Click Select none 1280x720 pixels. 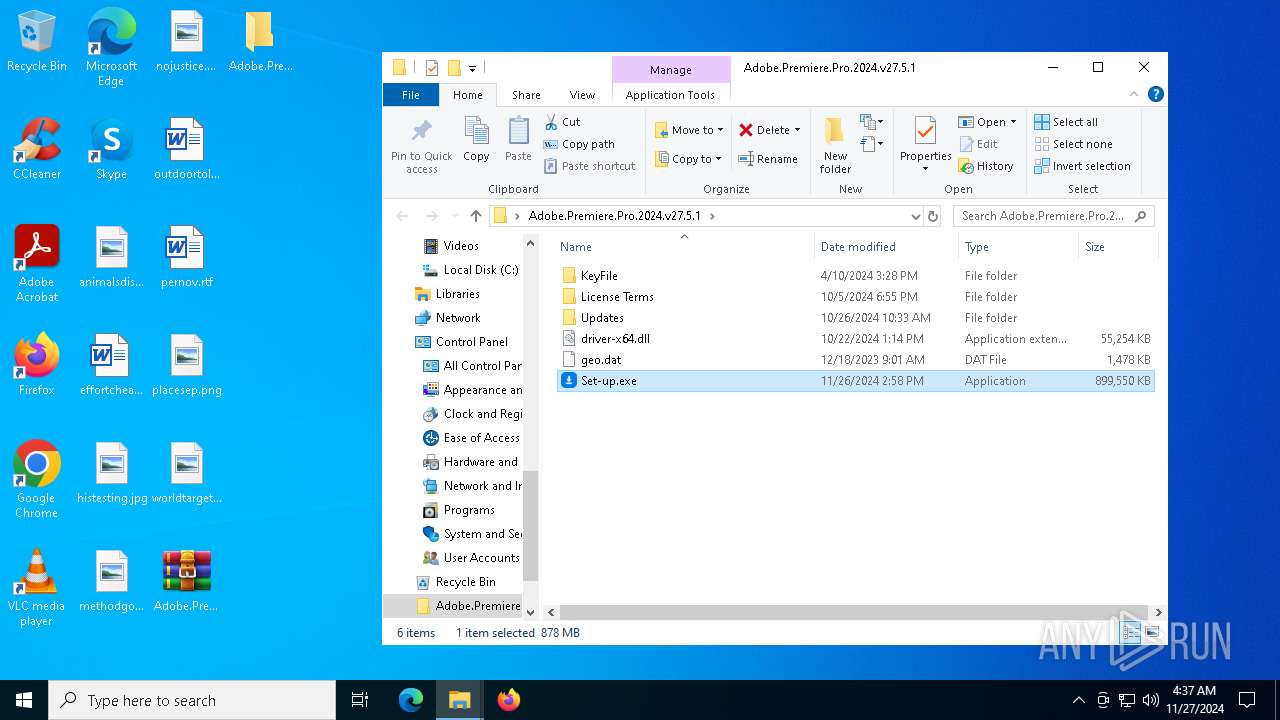tap(1073, 144)
